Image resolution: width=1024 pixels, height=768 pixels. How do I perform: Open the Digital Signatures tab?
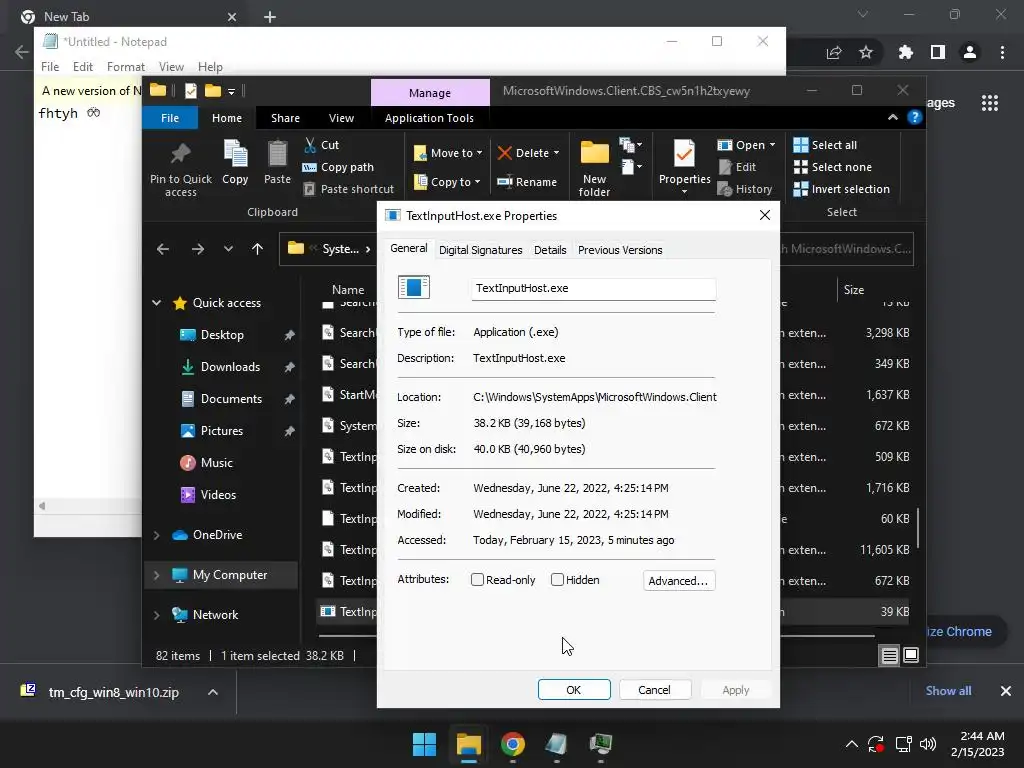pos(481,250)
